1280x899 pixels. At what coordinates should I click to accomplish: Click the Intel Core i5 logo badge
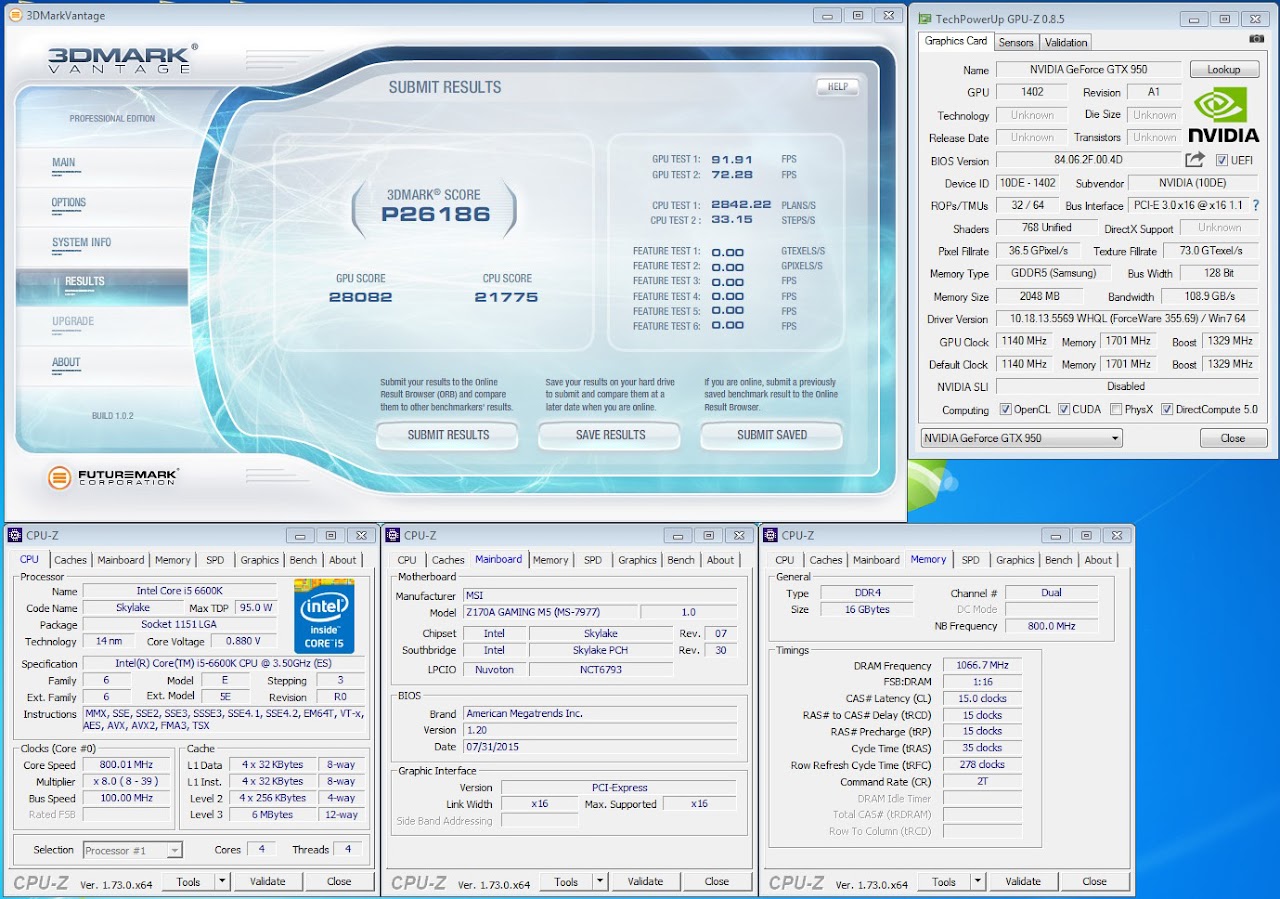tap(324, 615)
